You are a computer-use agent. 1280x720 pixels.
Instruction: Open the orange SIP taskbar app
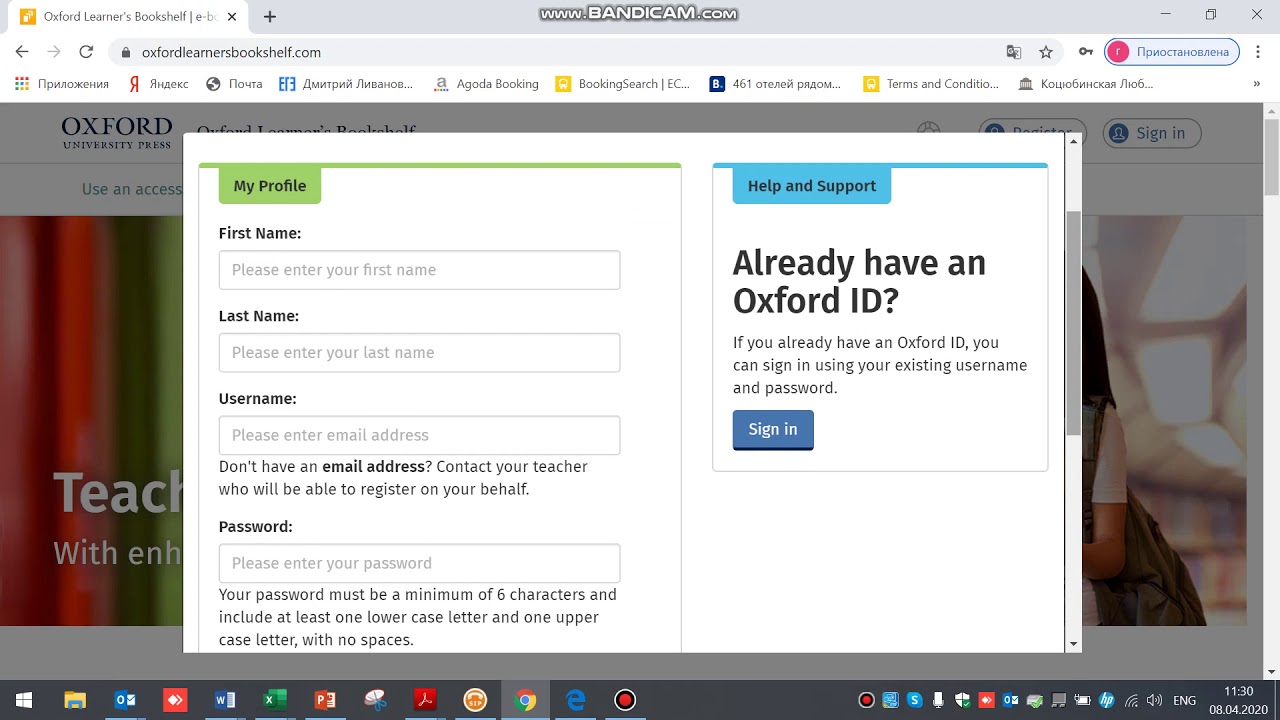(476, 700)
